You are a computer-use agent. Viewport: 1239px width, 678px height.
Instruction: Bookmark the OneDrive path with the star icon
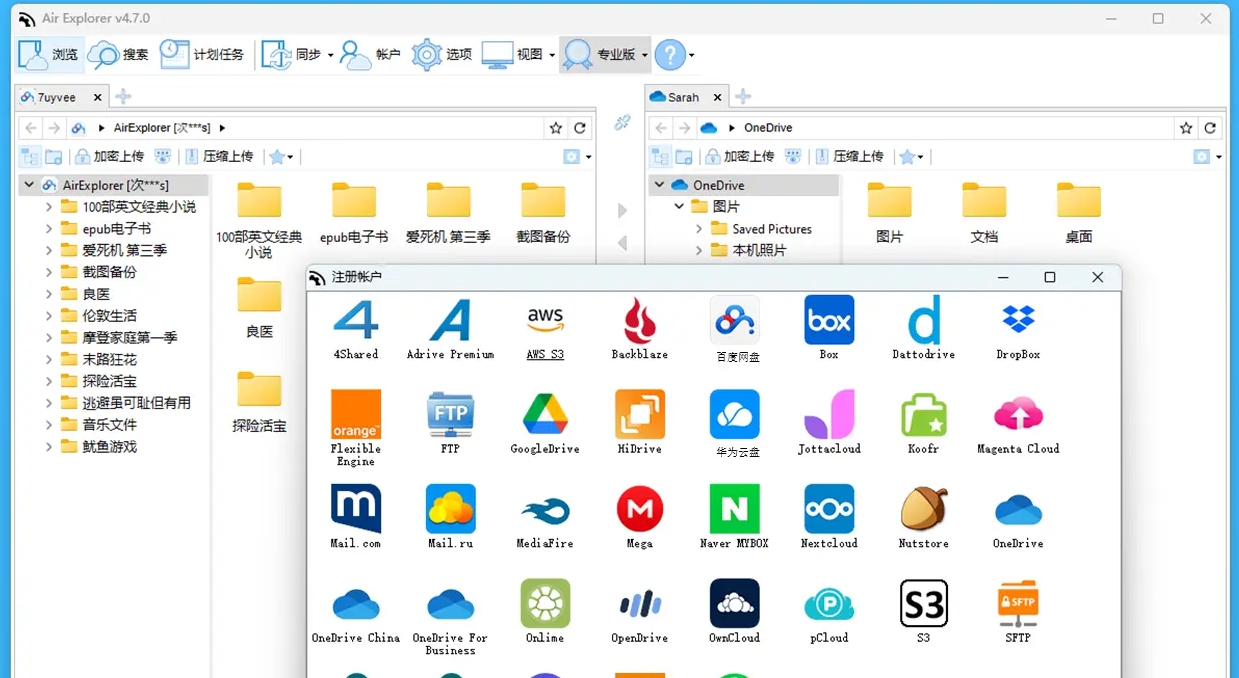point(1186,128)
